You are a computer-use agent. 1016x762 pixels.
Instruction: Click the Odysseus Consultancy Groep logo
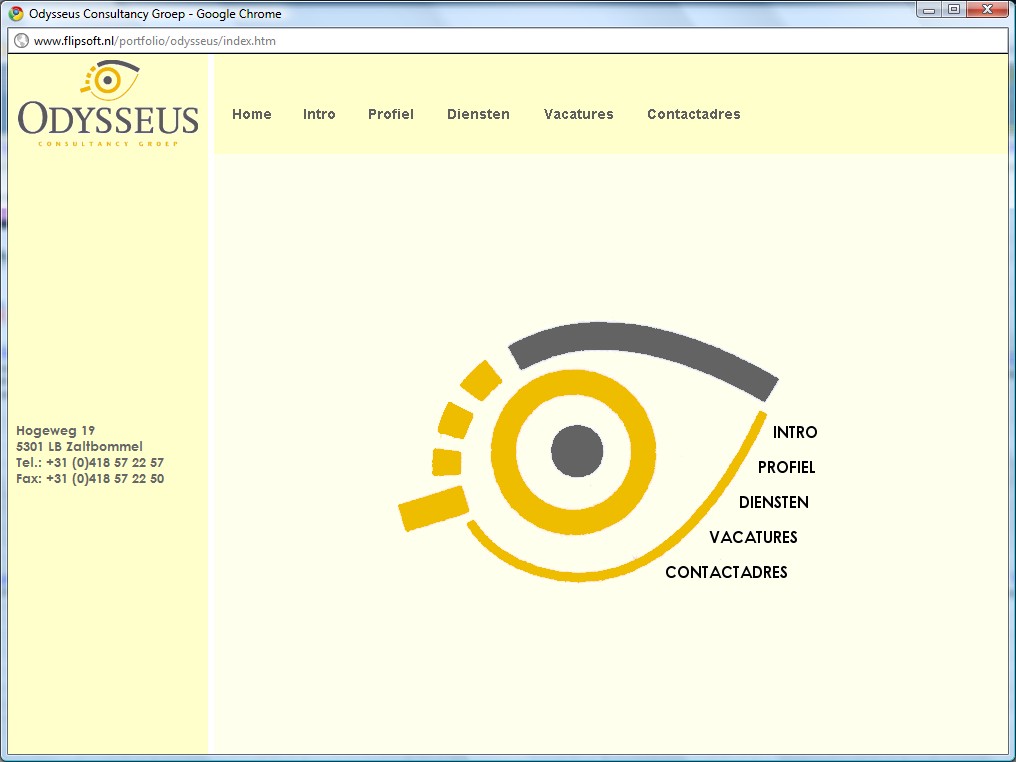108,106
